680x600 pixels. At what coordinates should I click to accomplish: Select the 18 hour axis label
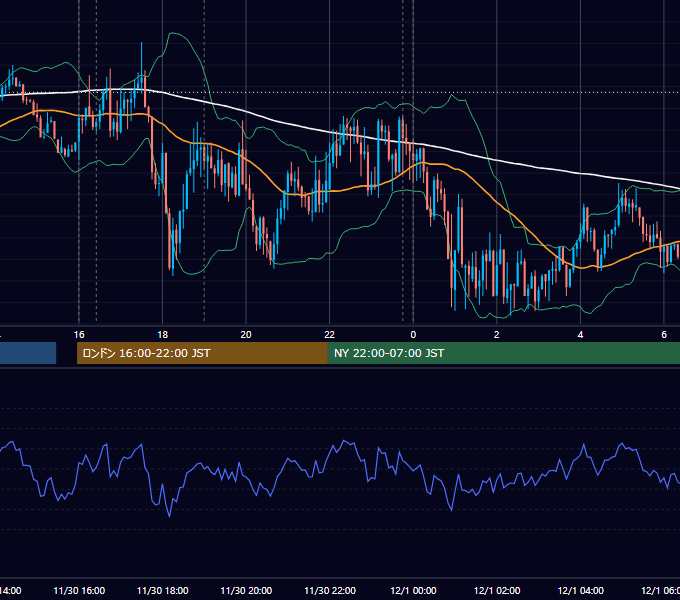coord(163,335)
